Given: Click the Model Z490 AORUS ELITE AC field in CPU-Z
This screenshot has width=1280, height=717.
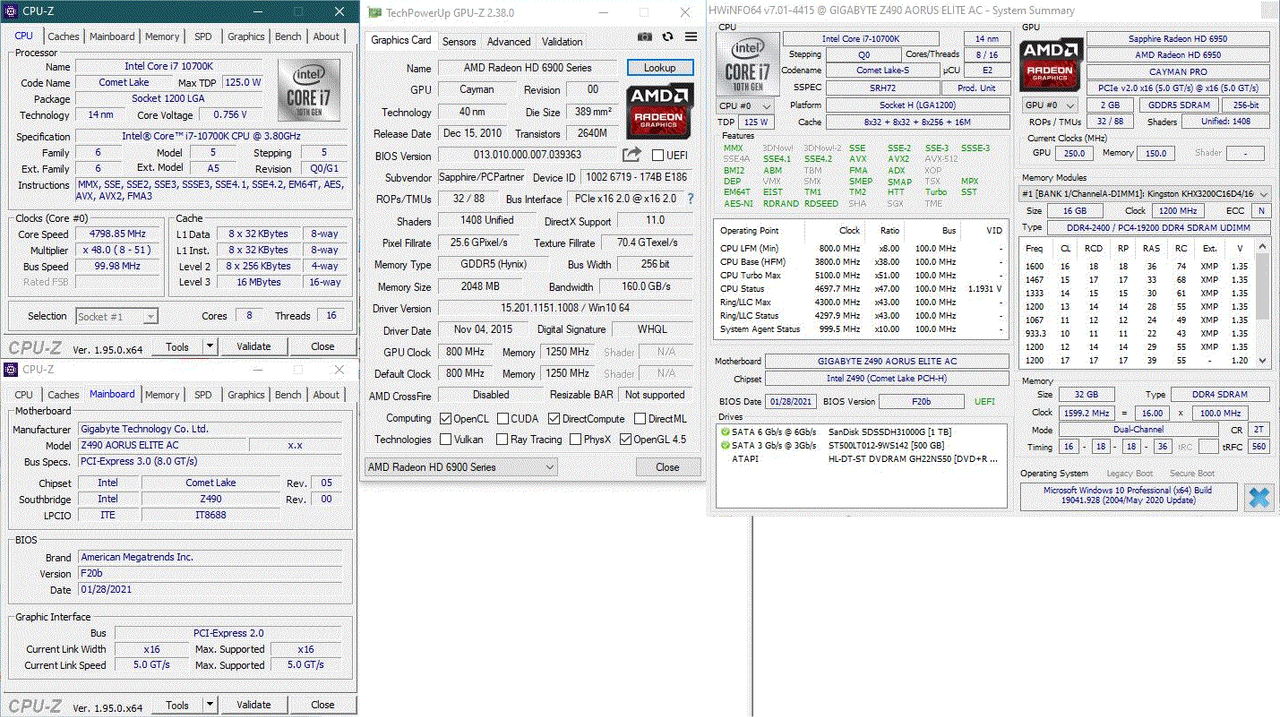Looking at the screenshot, I should tap(161, 445).
